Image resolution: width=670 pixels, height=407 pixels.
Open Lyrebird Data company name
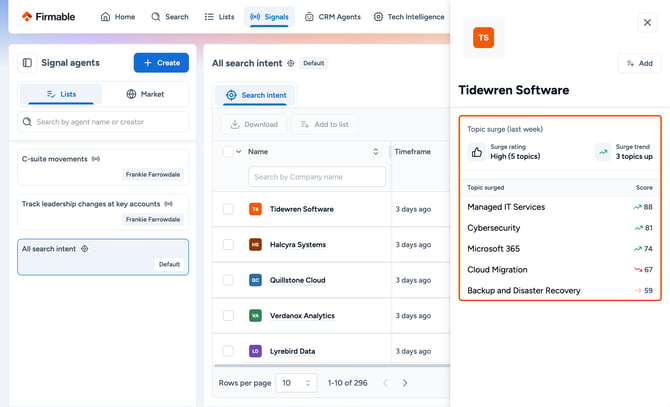coord(292,351)
